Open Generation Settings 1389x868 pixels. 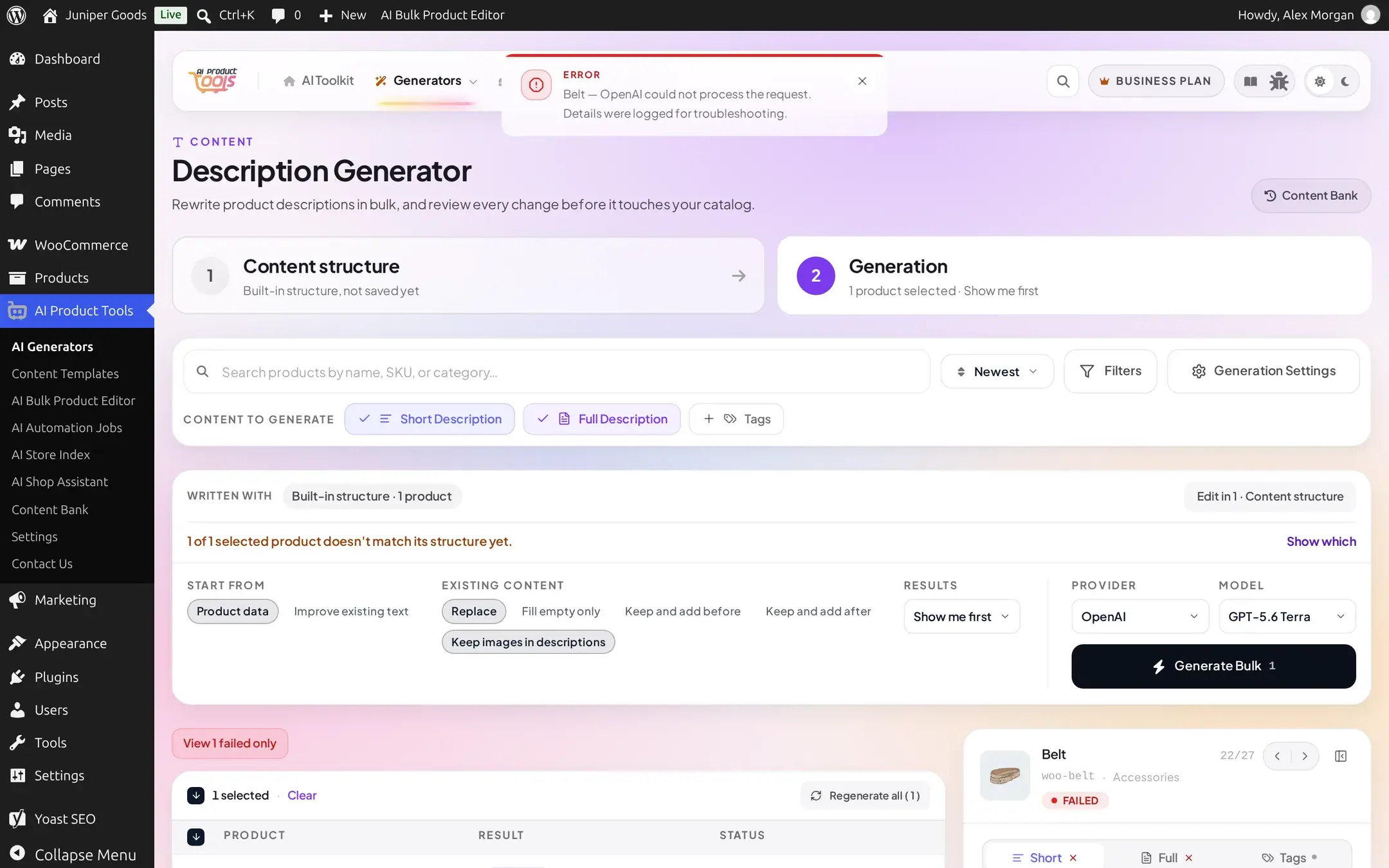coord(1263,371)
